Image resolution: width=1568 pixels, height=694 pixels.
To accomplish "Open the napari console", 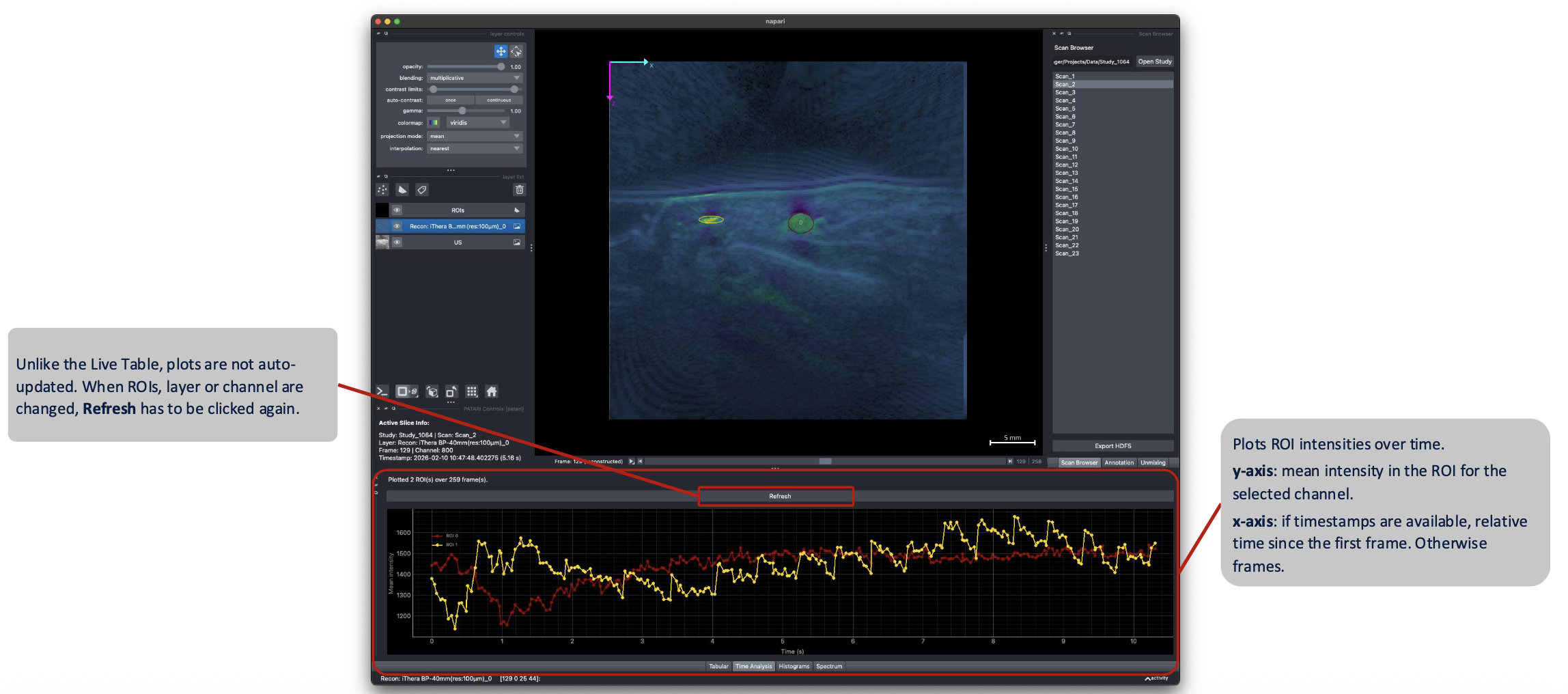I will pyautogui.click(x=382, y=391).
